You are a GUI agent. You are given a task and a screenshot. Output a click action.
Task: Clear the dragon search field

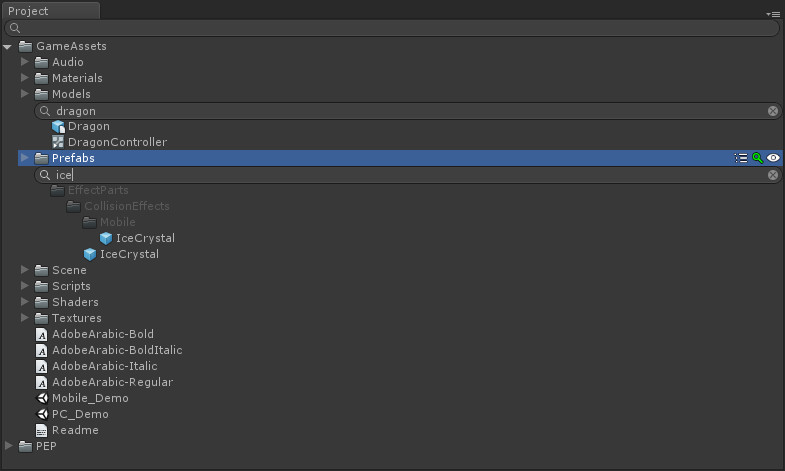773,111
